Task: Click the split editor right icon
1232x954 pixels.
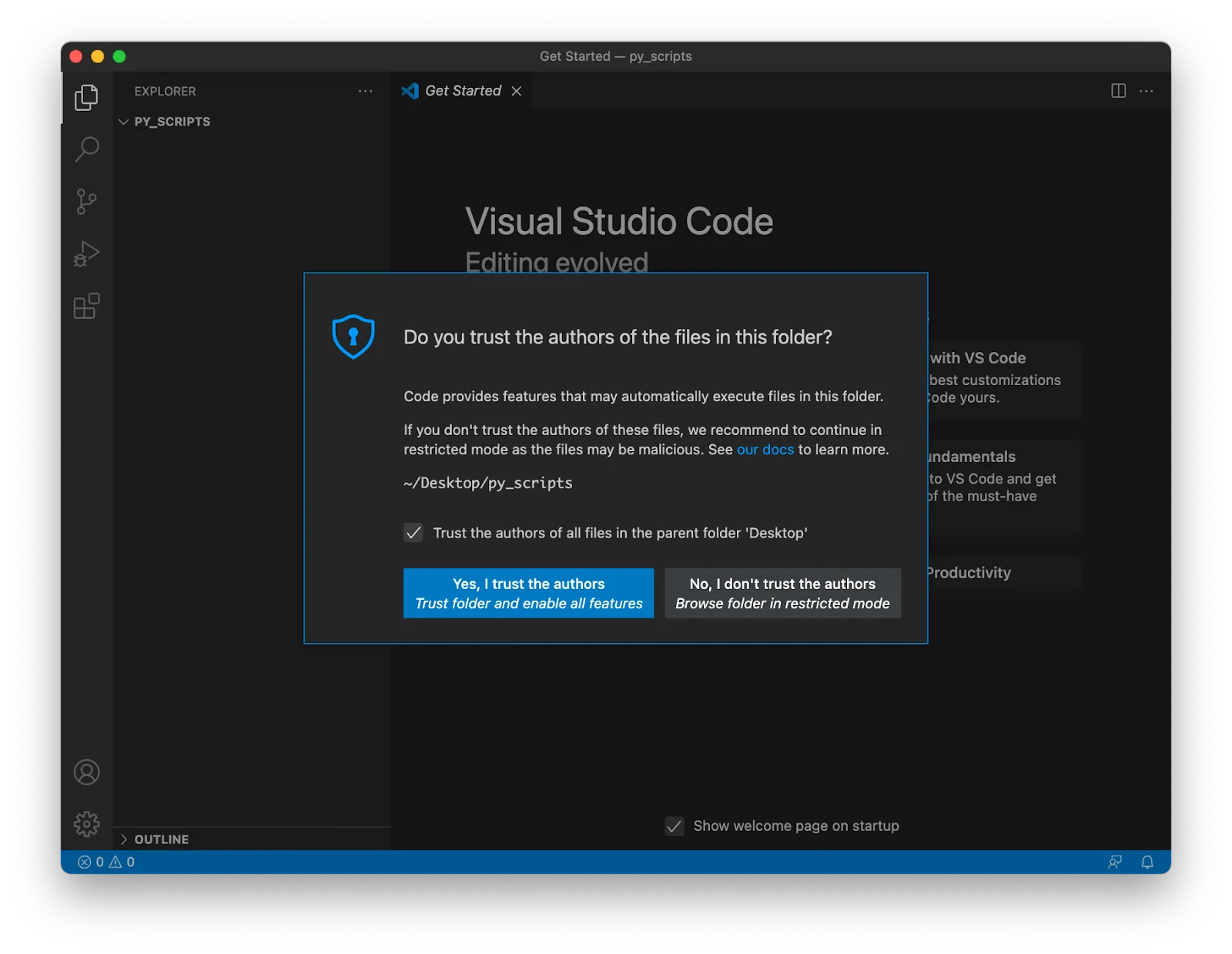Action: tap(1118, 91)
